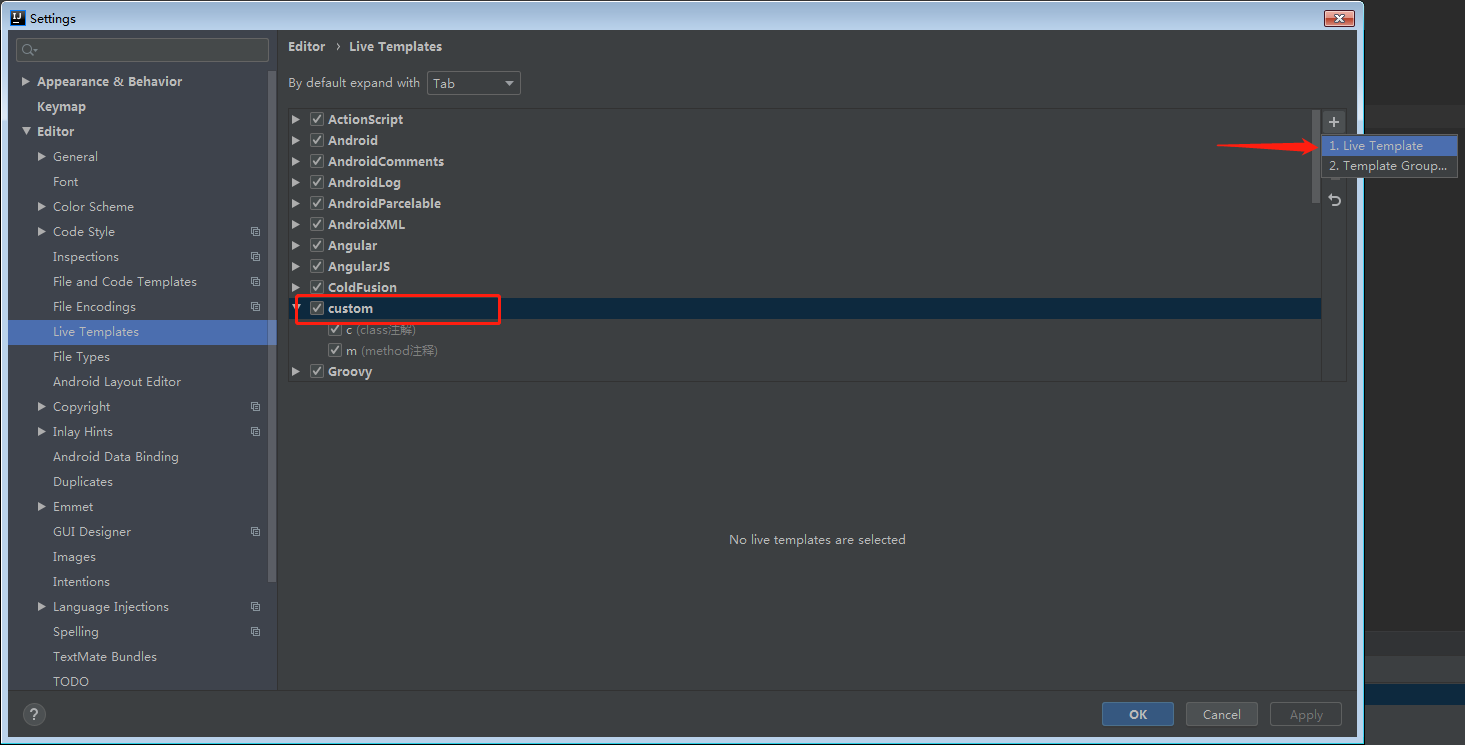The height and width of the screenshot is (745, 1465).
Task: Select the ColdFusion group row
Action: [805, 287]
